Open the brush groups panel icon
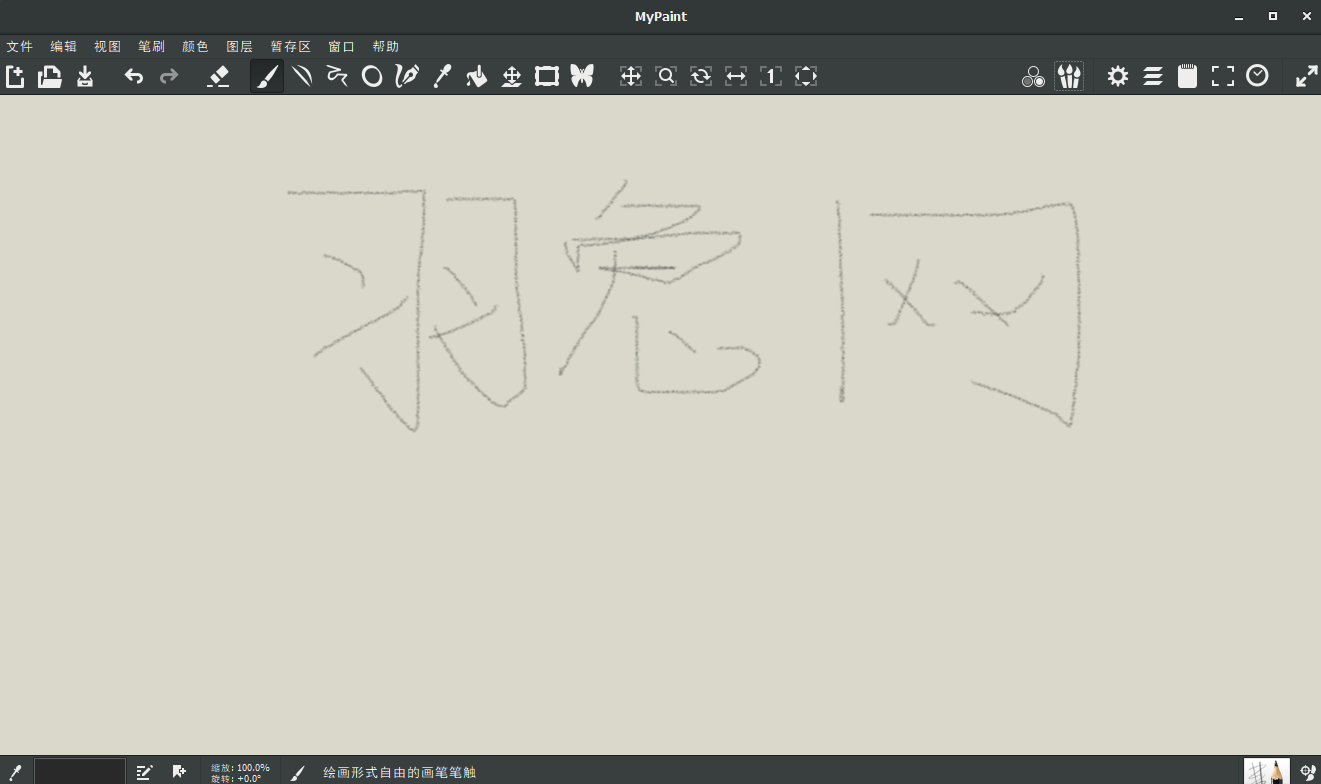This screenshot has height=784, width=1321. pyautogui.click(x=1069, y=76)
